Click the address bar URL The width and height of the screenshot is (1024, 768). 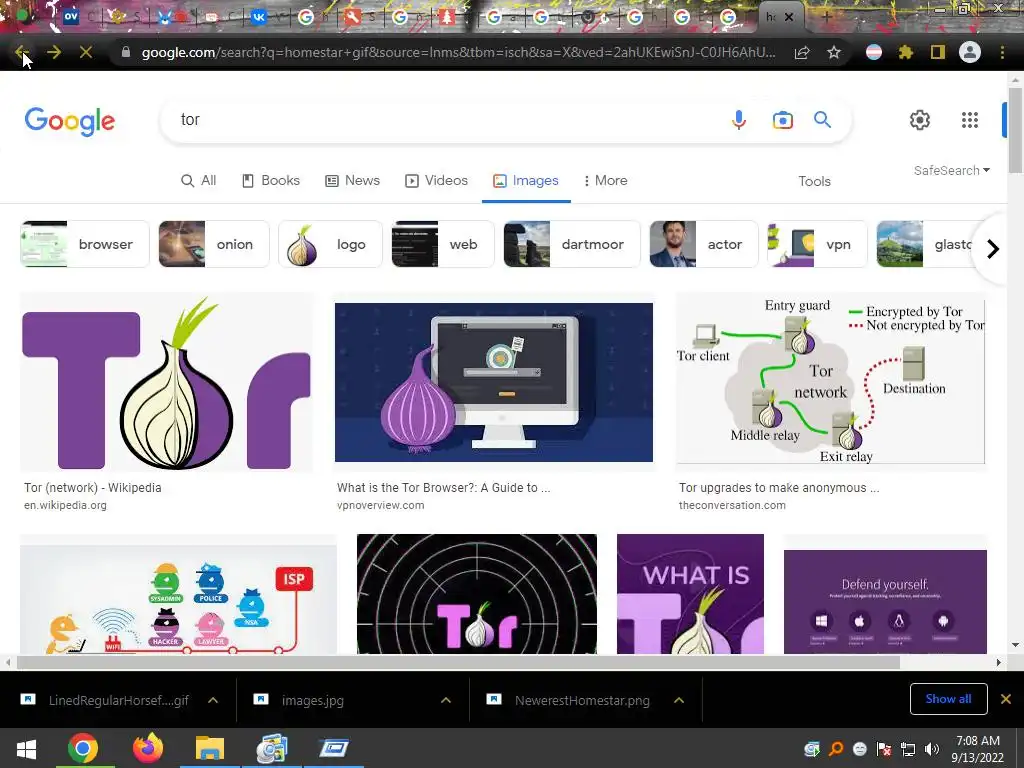click(x=458, y=52)
